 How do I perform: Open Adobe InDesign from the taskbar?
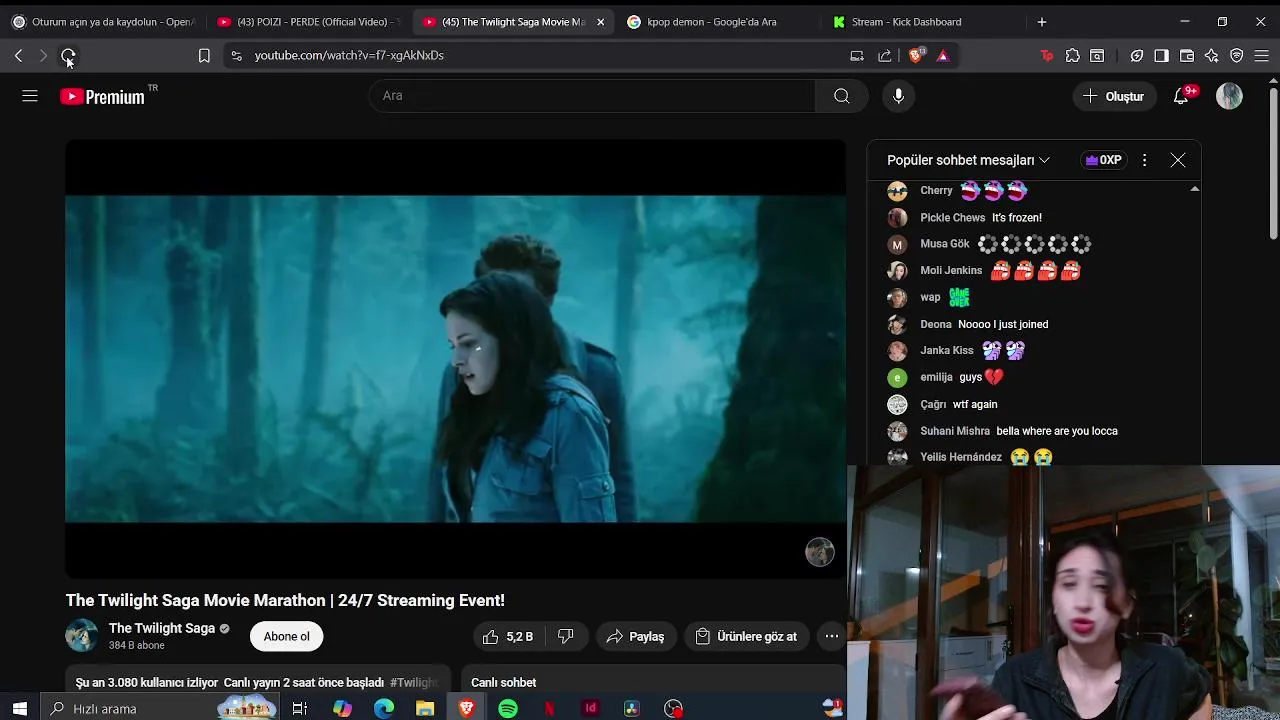[591, 709]
